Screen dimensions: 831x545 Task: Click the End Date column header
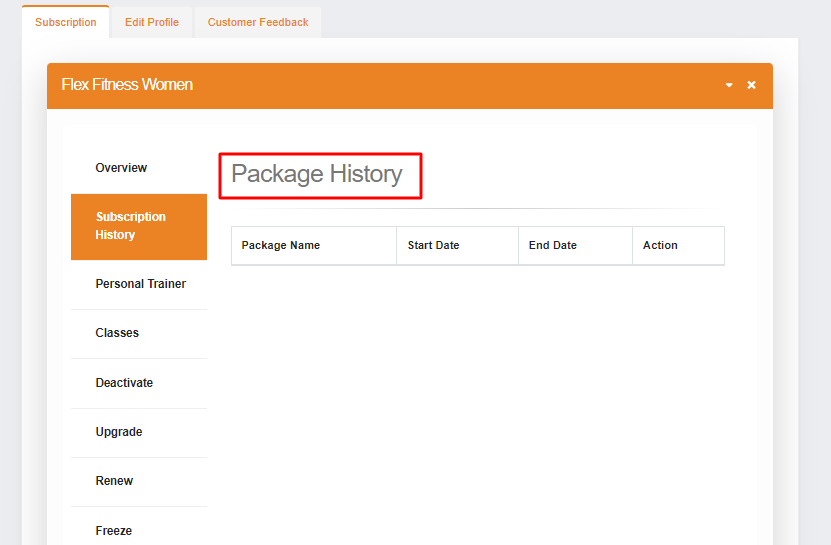pos(553,245)
